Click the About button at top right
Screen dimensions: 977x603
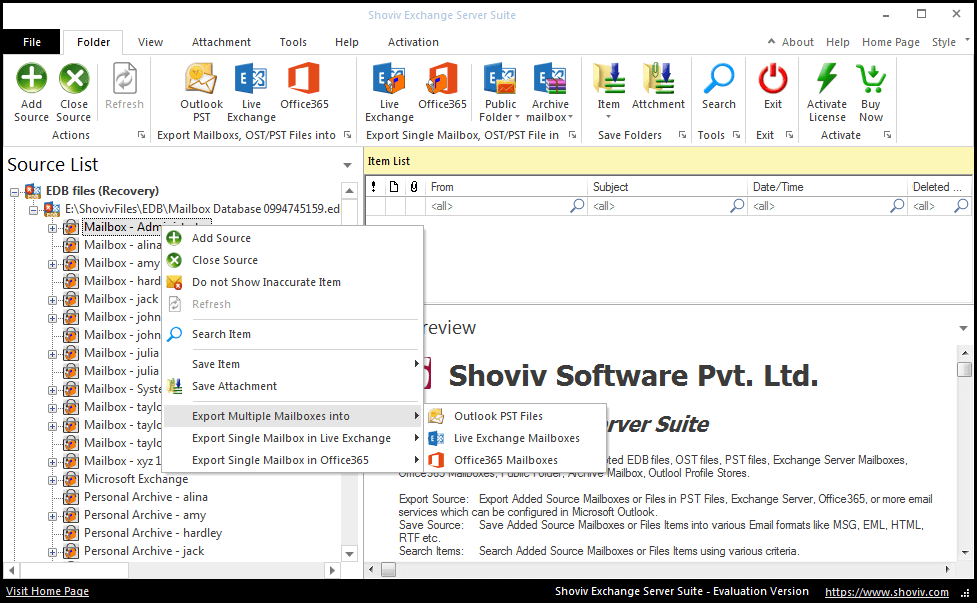(x=798, y=42)
